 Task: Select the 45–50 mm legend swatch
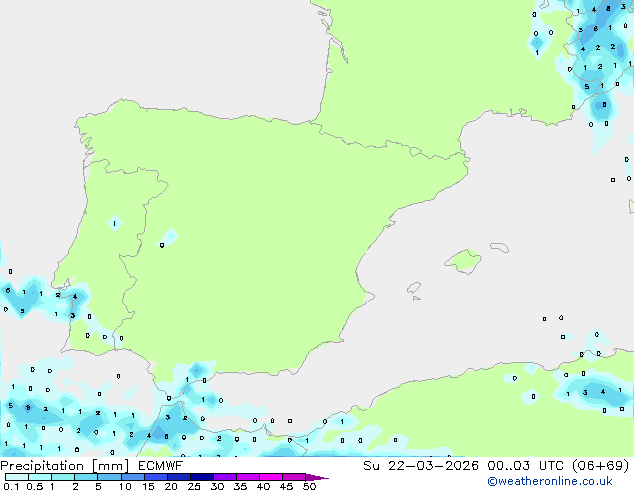tap(294, 477)
